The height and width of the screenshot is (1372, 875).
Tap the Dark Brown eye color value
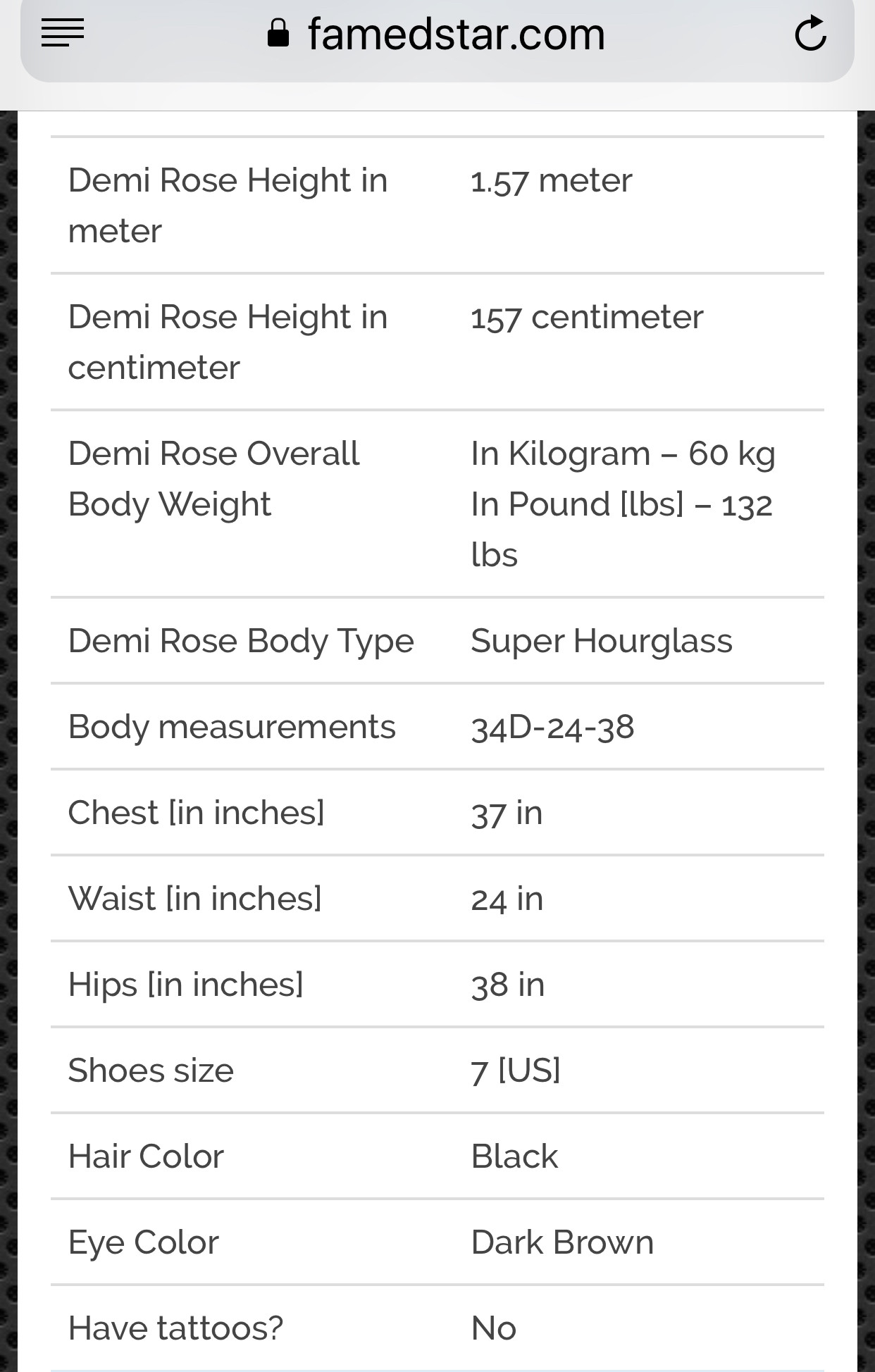[561, 1243]
